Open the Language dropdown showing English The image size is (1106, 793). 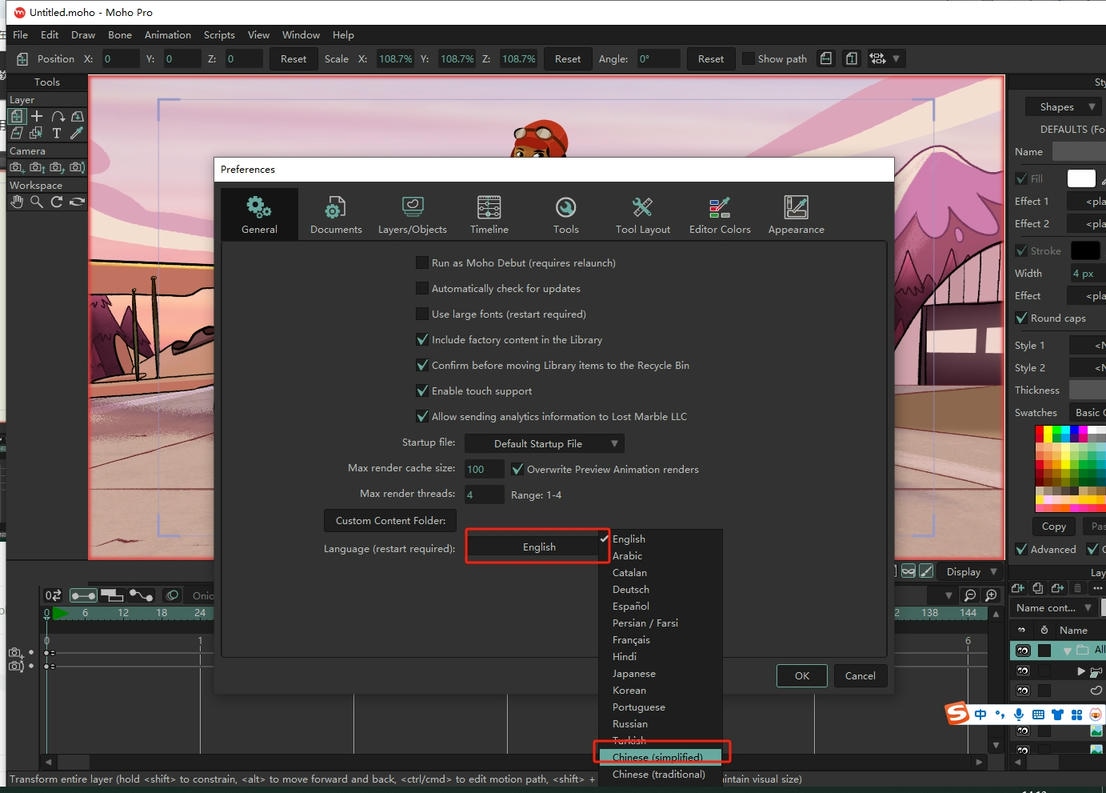point(538,547)
